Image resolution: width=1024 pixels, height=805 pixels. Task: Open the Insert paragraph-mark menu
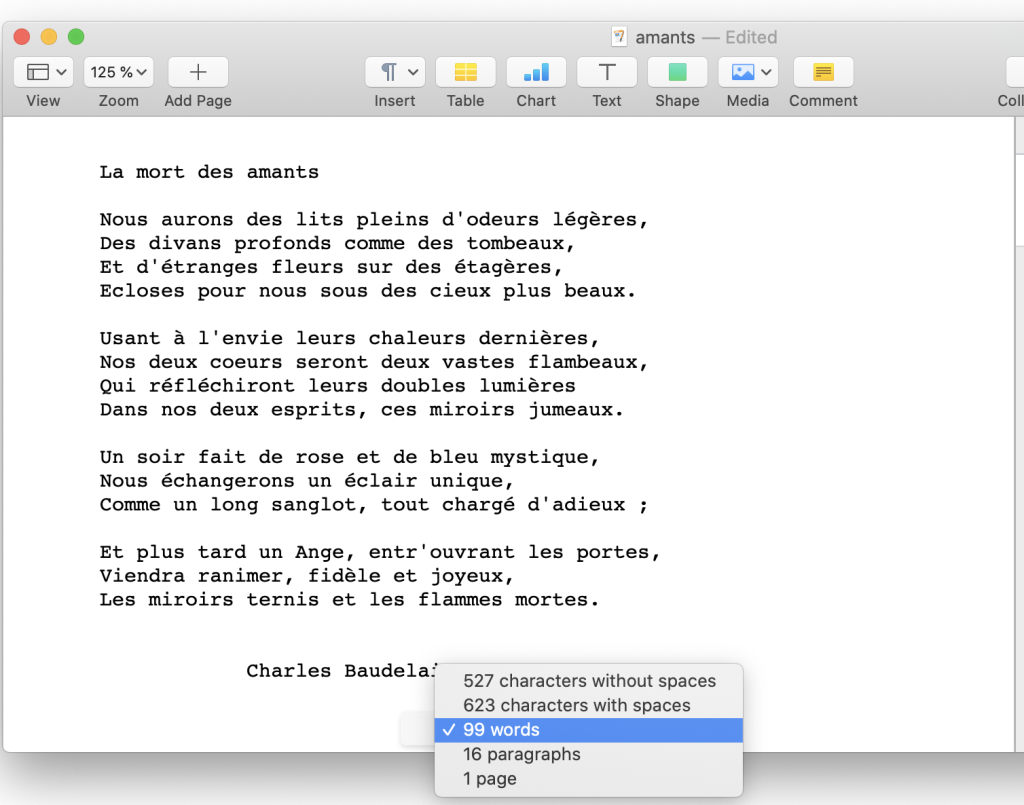pyautogui.click(x=395, y=72)
